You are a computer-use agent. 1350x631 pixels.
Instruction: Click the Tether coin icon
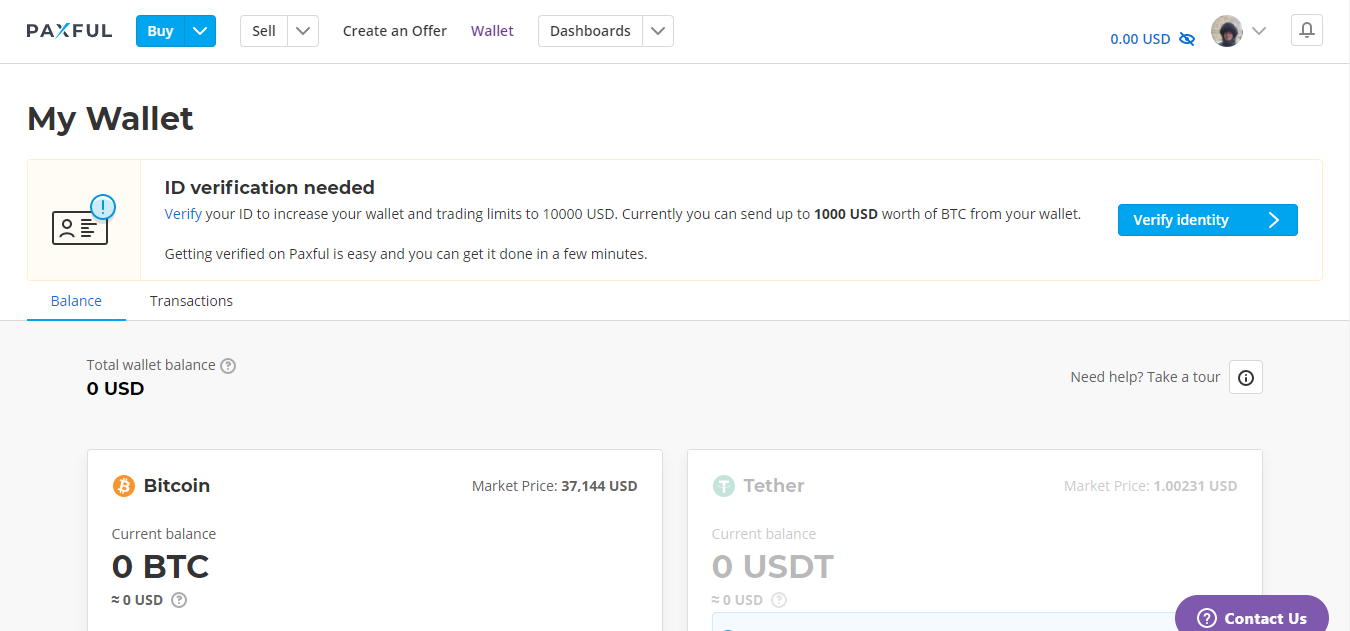click(723, 486)
